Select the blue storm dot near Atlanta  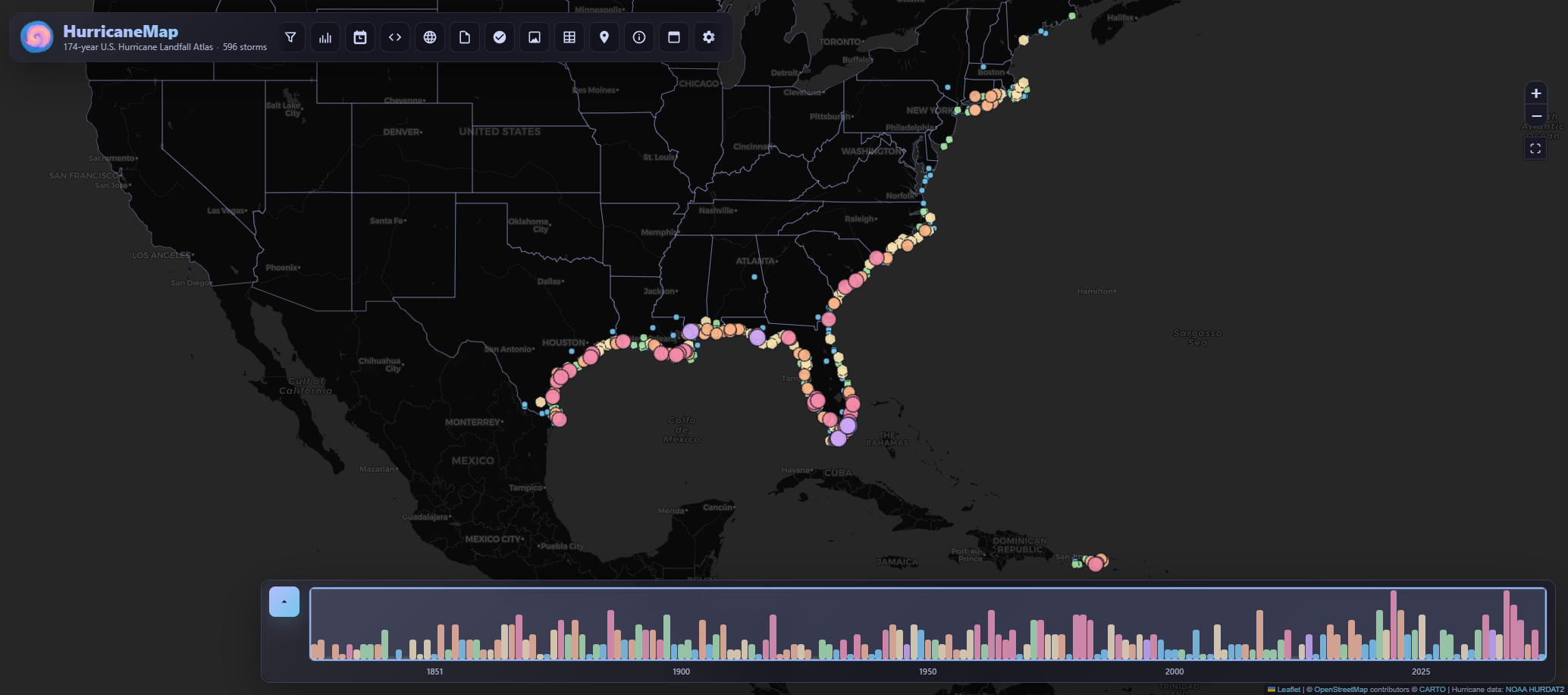point(754,277)
